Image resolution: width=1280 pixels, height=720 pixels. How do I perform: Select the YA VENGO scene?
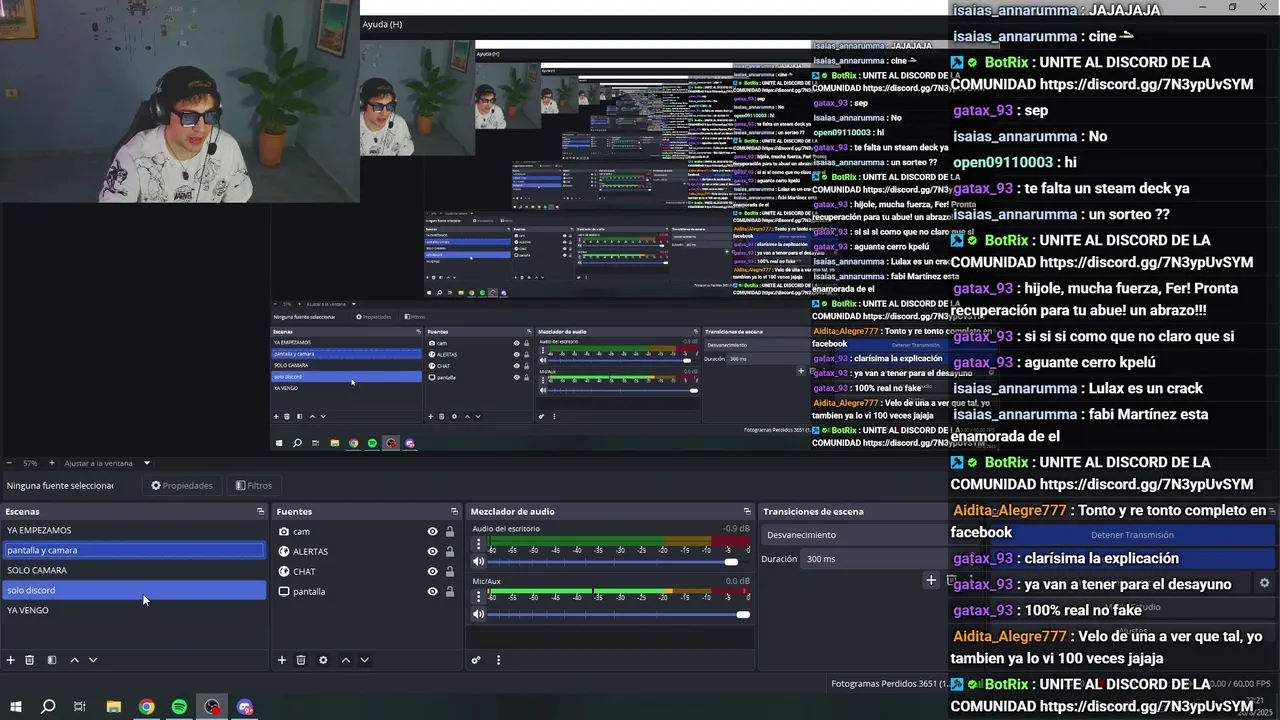click(134, 610)
